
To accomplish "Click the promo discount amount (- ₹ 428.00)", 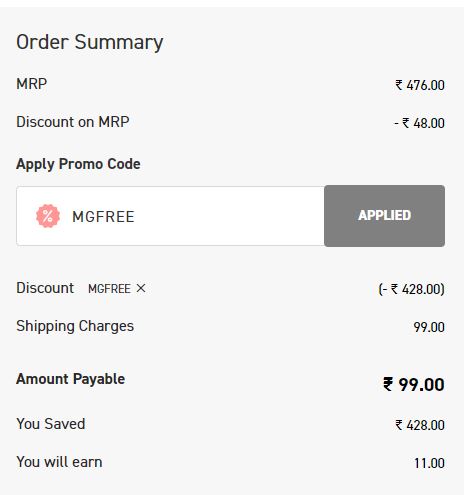I will click(x=412, y=289).
